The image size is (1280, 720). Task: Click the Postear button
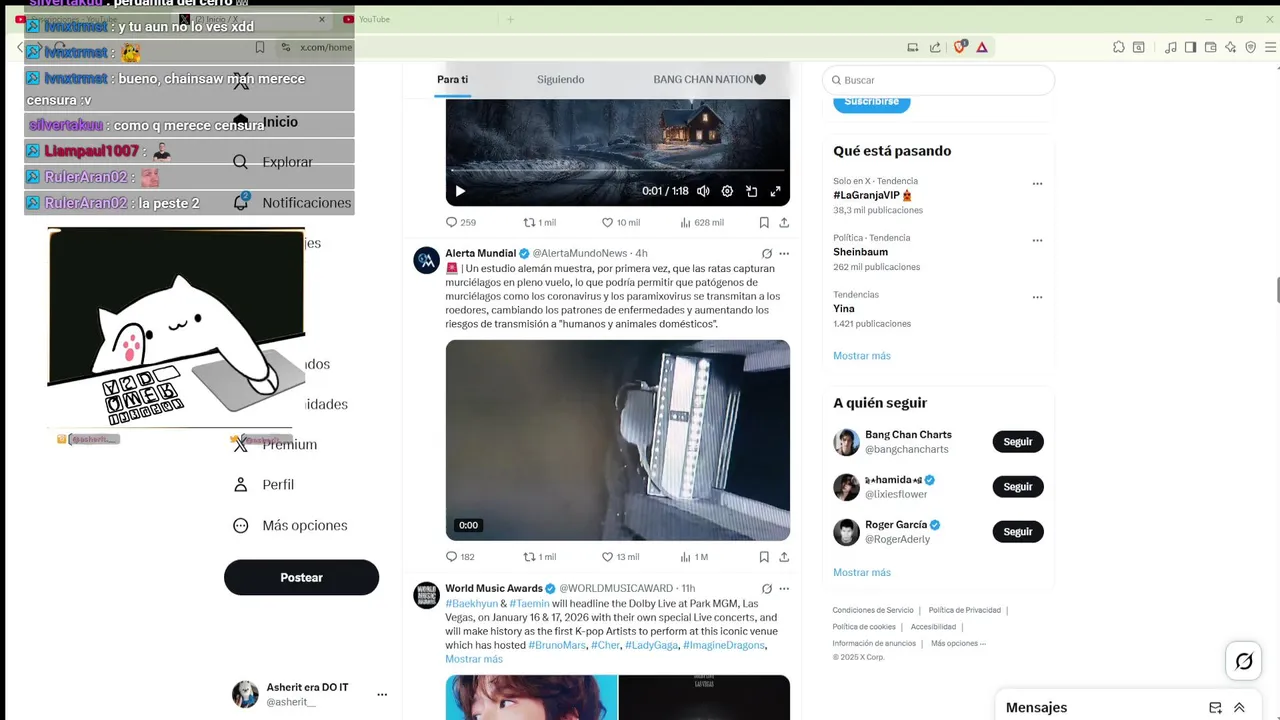pos(301,577)
